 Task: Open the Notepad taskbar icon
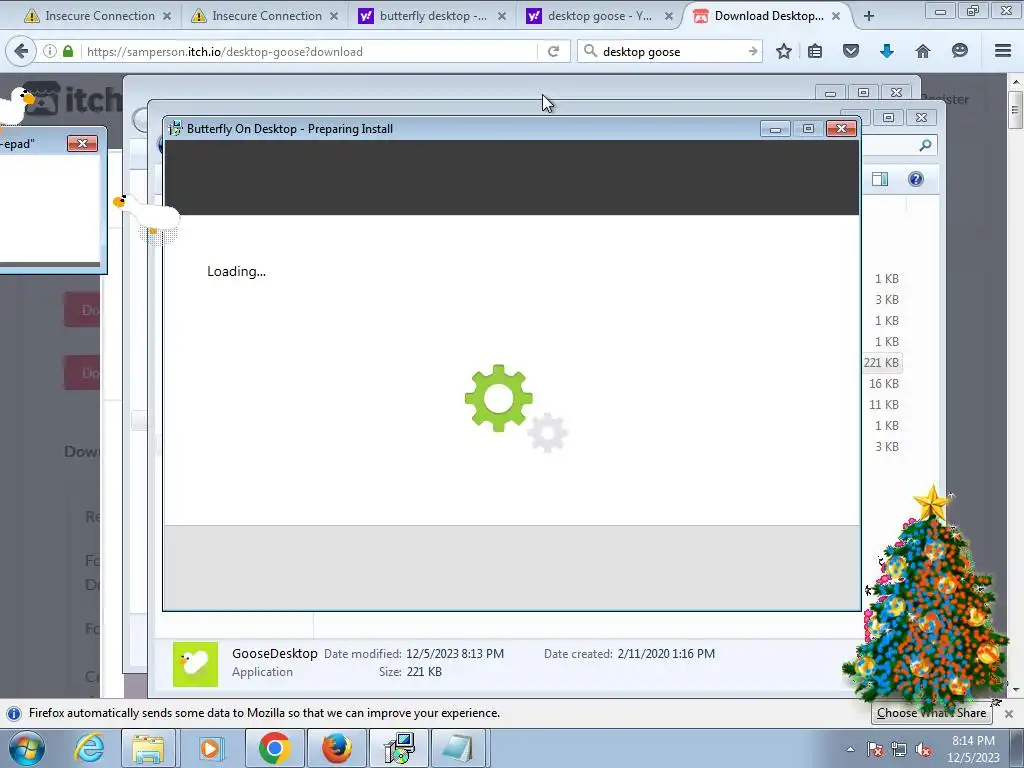click(x=457, y=748)
